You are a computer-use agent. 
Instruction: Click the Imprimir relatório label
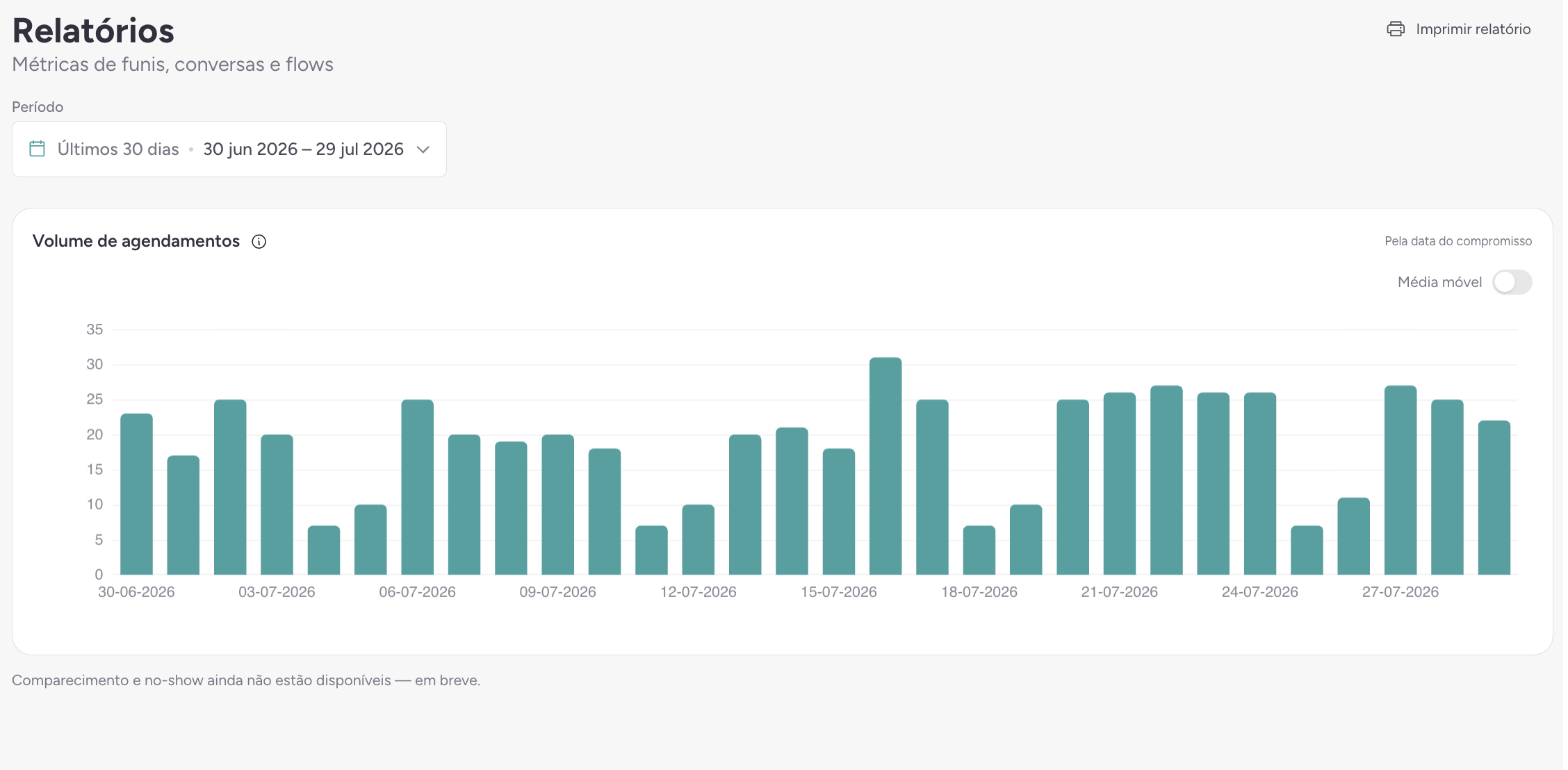(x=1473, y=29)
